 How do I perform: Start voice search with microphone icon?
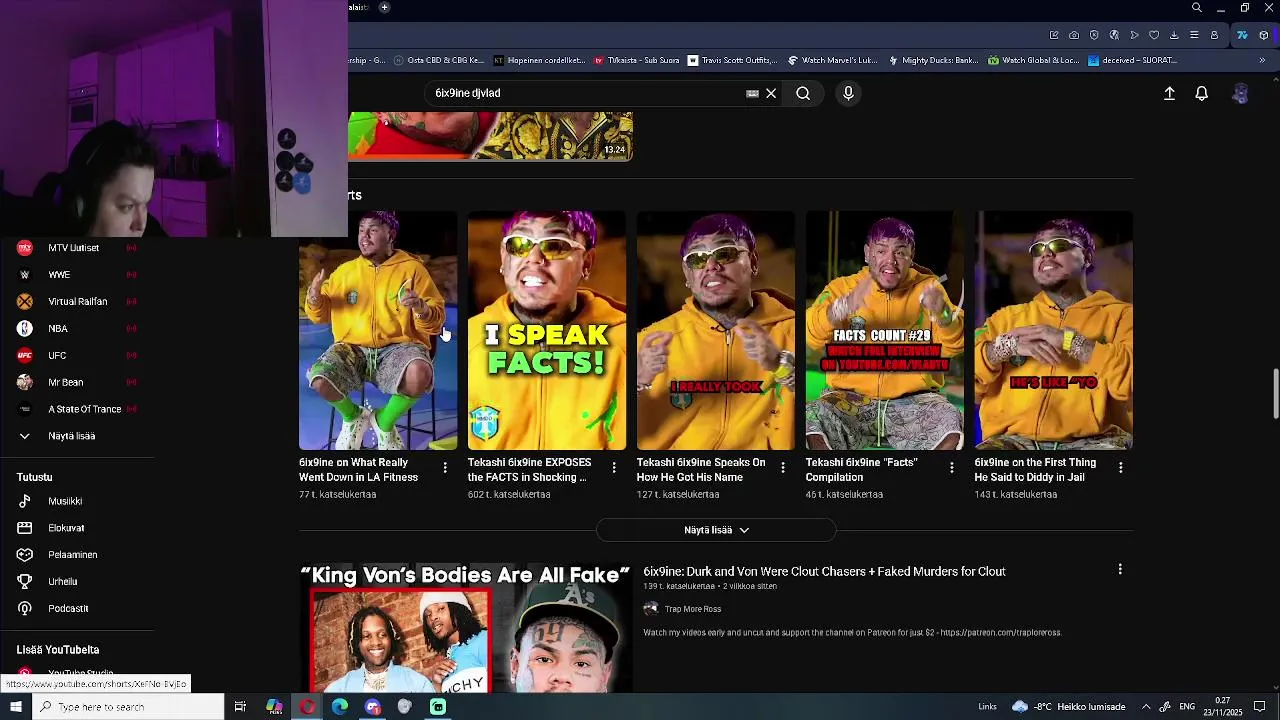[x=848, y=93]
